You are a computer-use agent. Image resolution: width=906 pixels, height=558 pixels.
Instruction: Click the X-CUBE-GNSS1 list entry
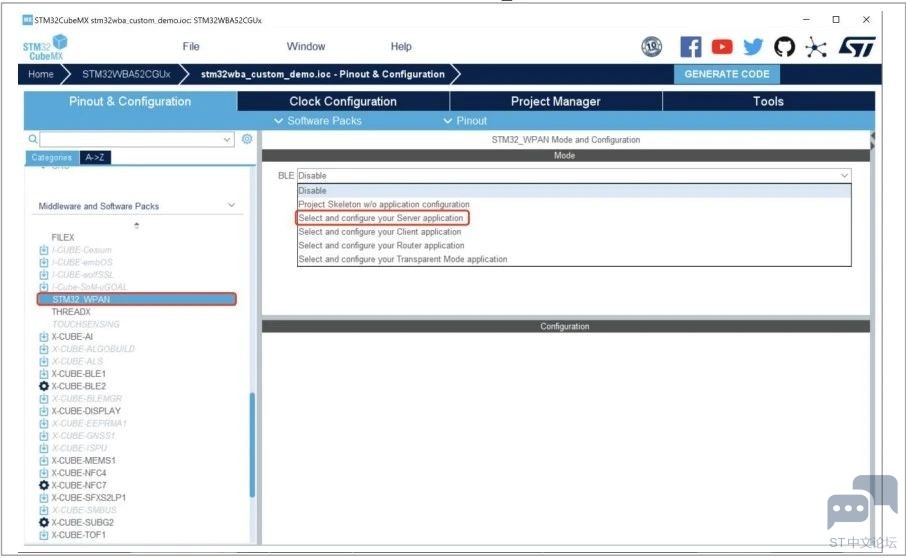(x=83, y=436)
